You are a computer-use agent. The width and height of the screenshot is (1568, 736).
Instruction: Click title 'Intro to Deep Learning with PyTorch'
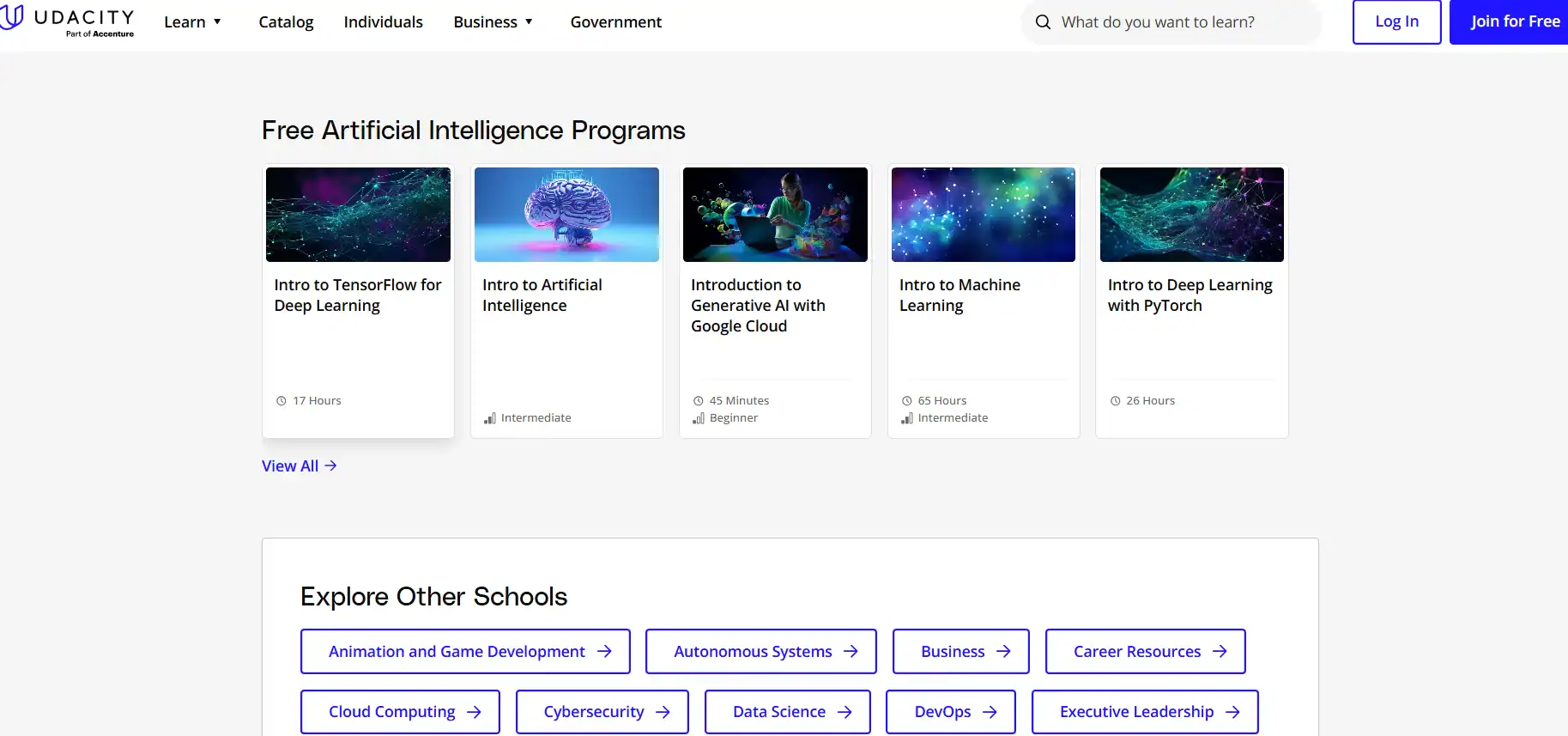[1190, 295]
